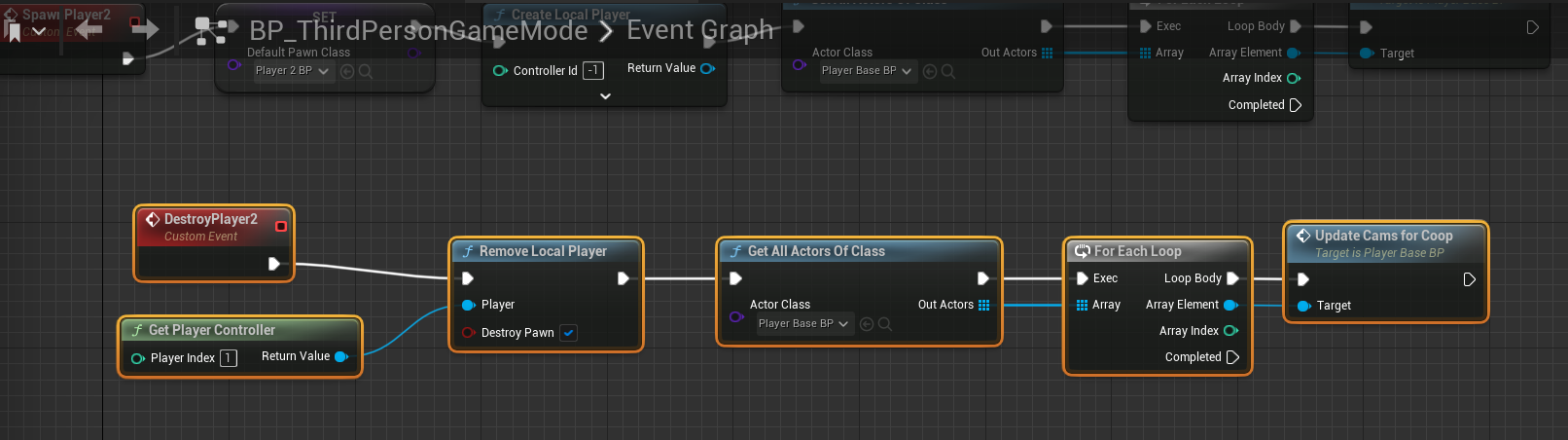Select the Default Pawn Class pin on SET node
The image size is (1568, 440).
coord(233,64)
